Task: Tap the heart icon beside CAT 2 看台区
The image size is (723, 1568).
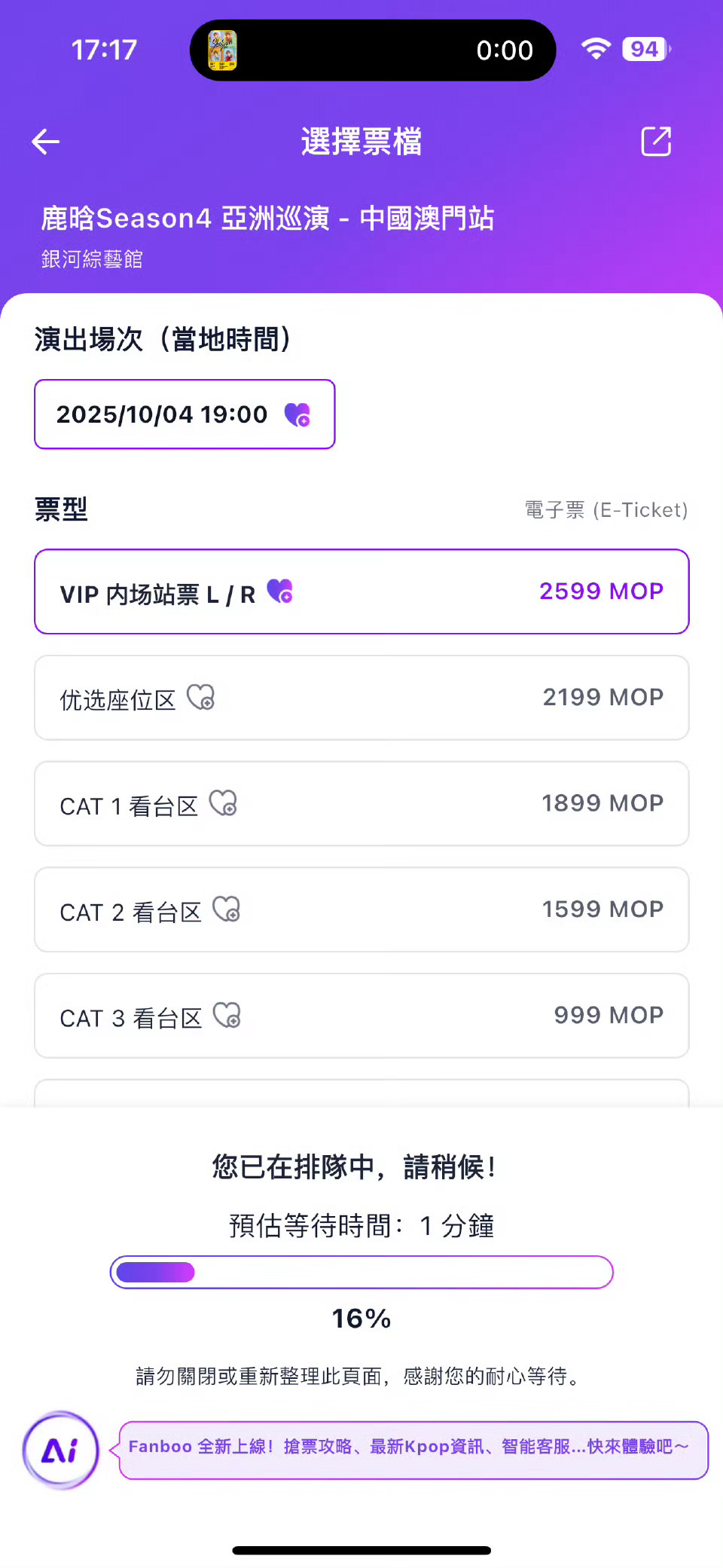Action: (x=227, y=909)
